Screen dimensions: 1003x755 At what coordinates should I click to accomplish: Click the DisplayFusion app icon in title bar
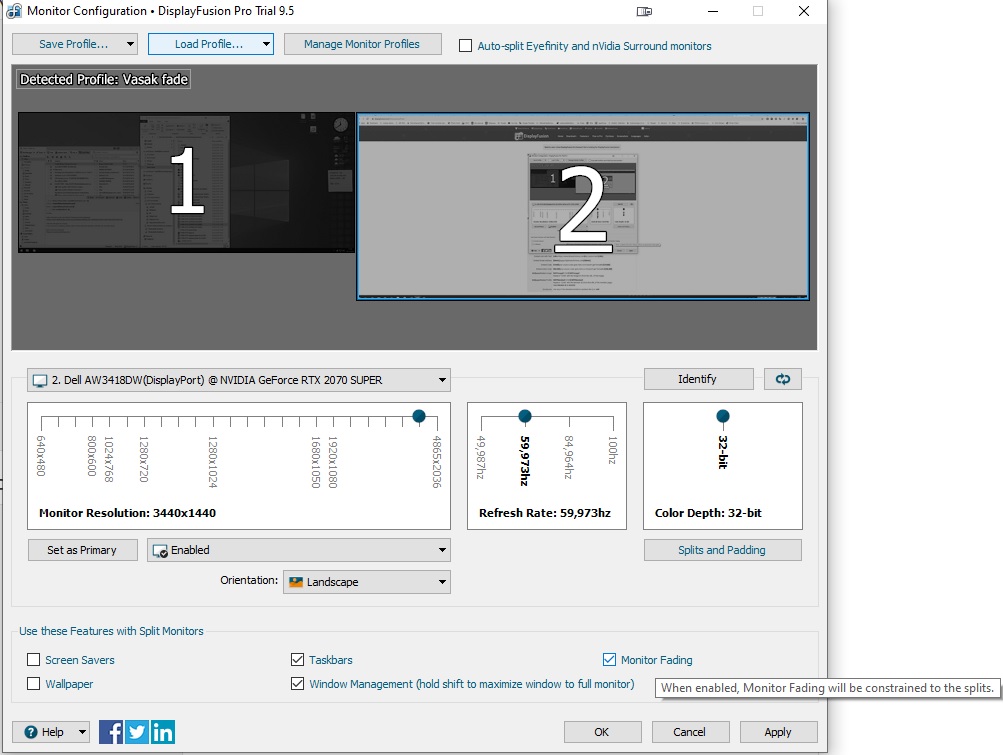pos(14,12)
